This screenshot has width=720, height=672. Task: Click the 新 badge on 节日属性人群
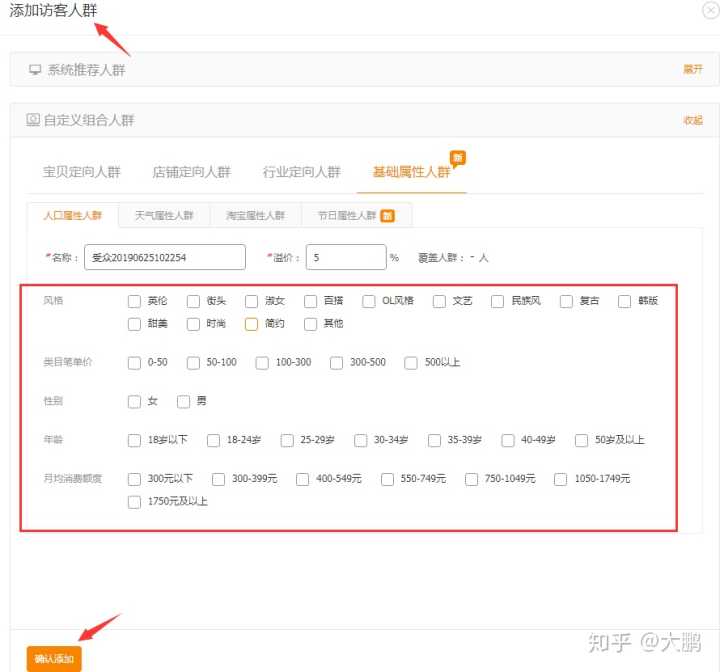coord(387,215)
